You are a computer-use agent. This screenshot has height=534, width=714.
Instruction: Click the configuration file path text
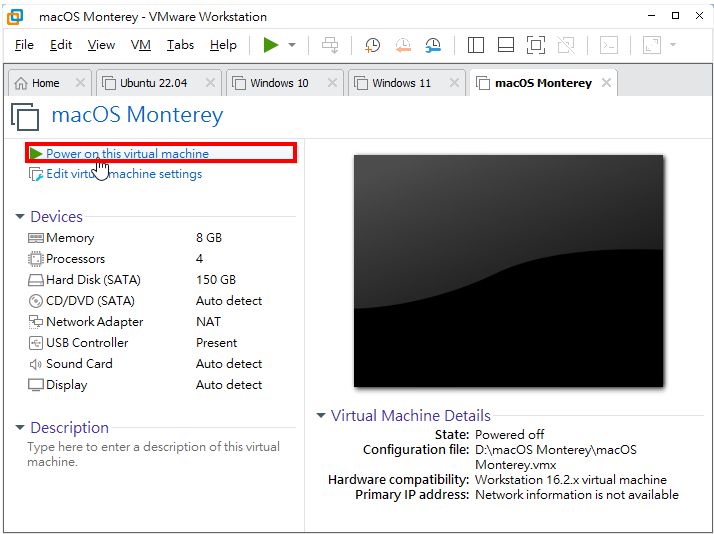(x=556, y=457)
